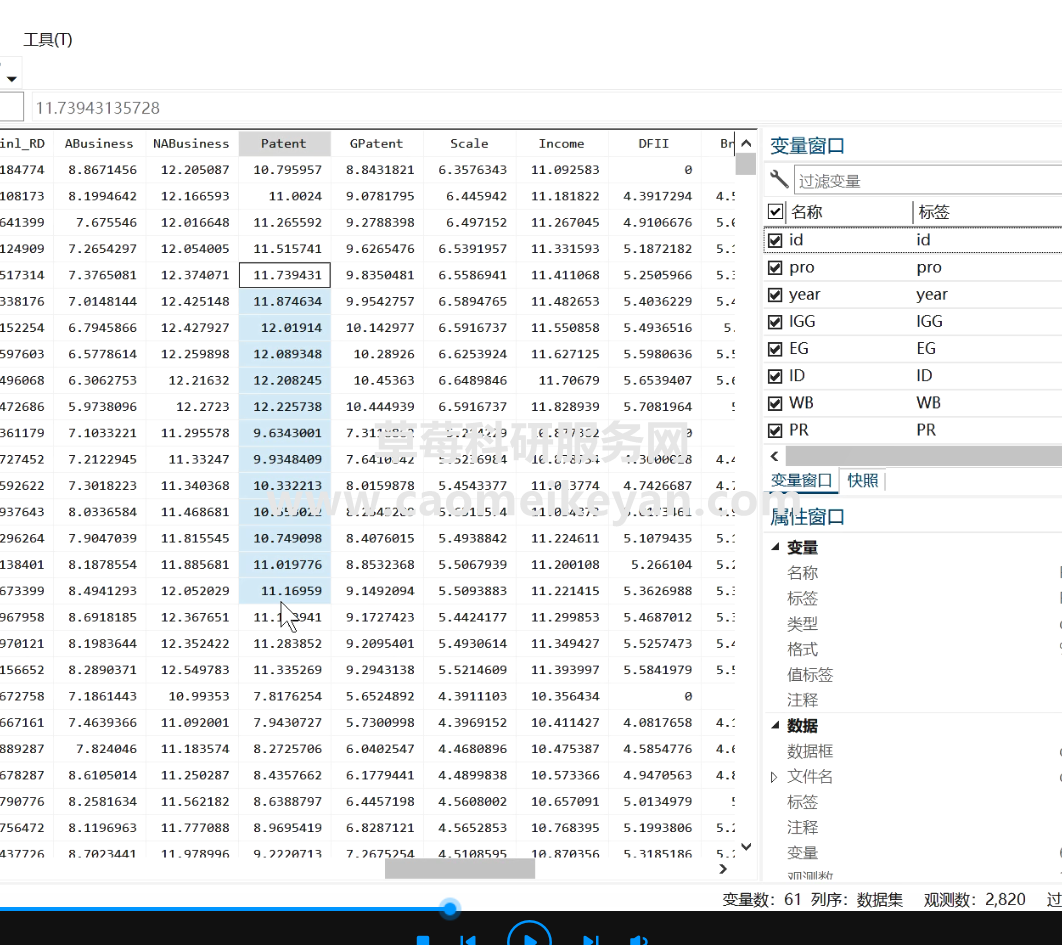Click the data grid horizontal scrollbar thumb
The height and width of the screenshot is (945, 1062).
[x=460, y=869]
